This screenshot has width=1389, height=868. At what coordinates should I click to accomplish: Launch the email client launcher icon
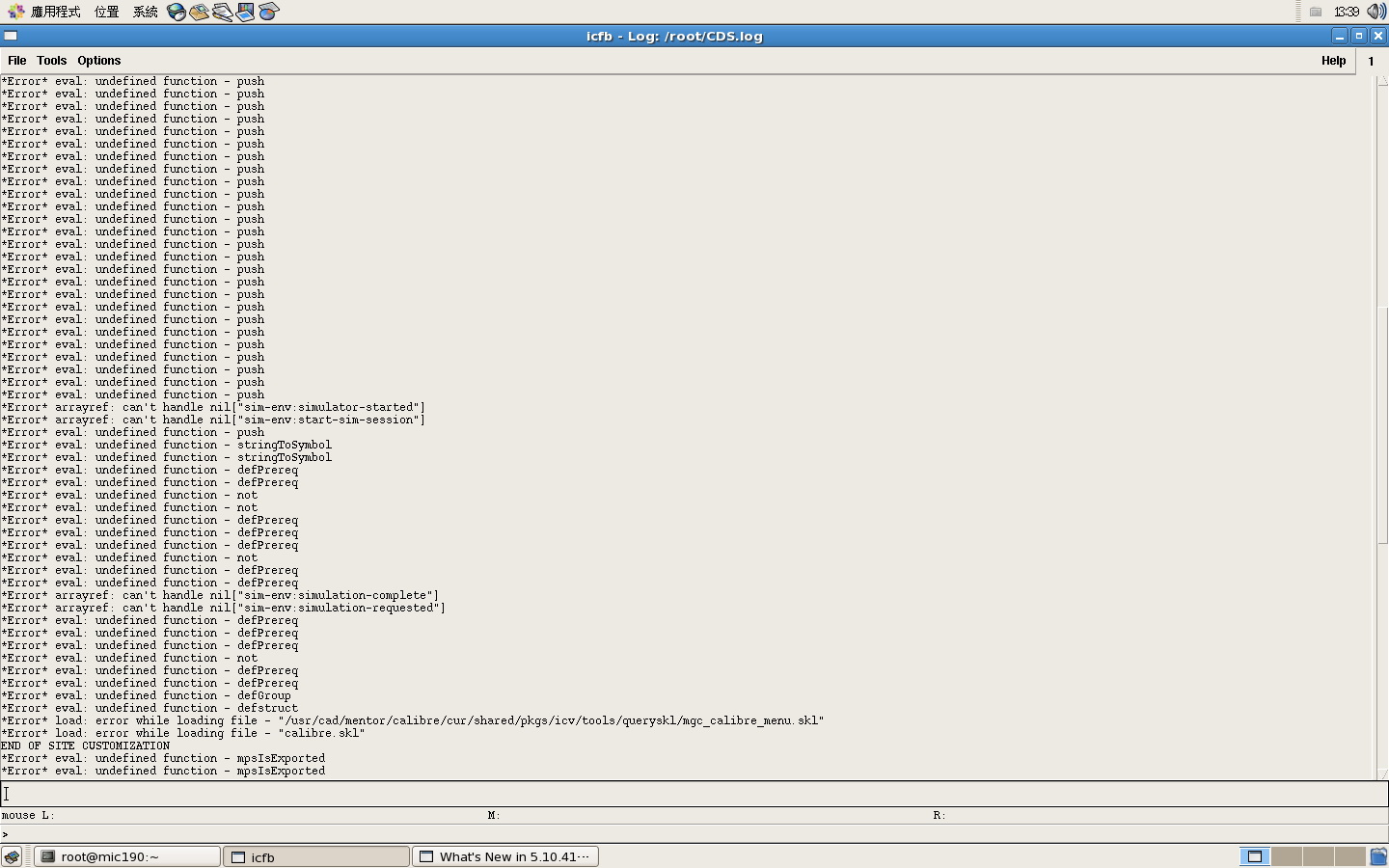(x=200, y=12)
